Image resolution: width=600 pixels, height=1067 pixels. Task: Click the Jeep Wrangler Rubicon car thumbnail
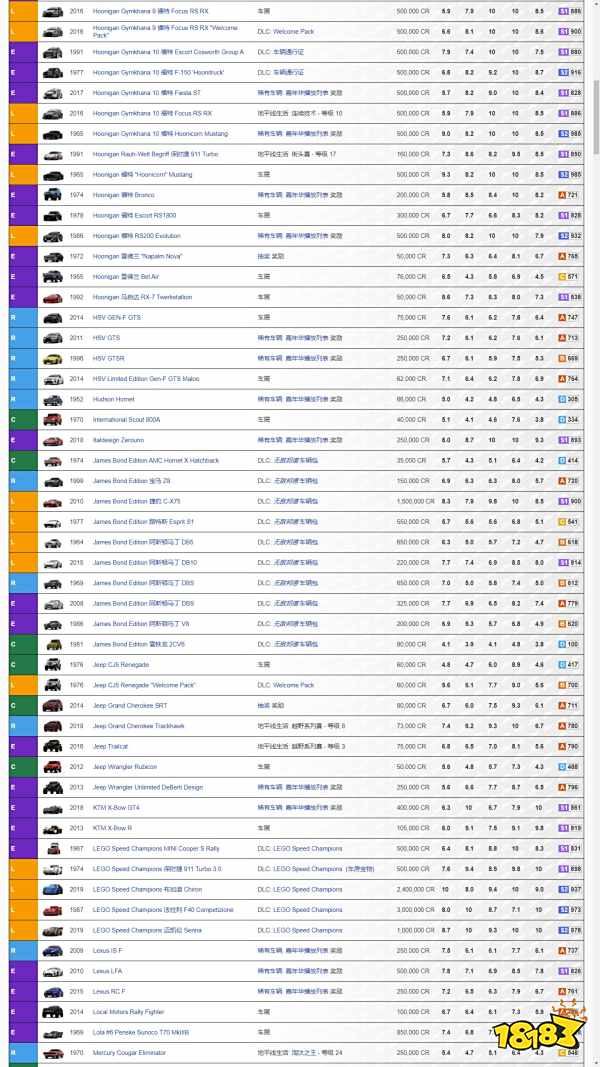[52, 767]
